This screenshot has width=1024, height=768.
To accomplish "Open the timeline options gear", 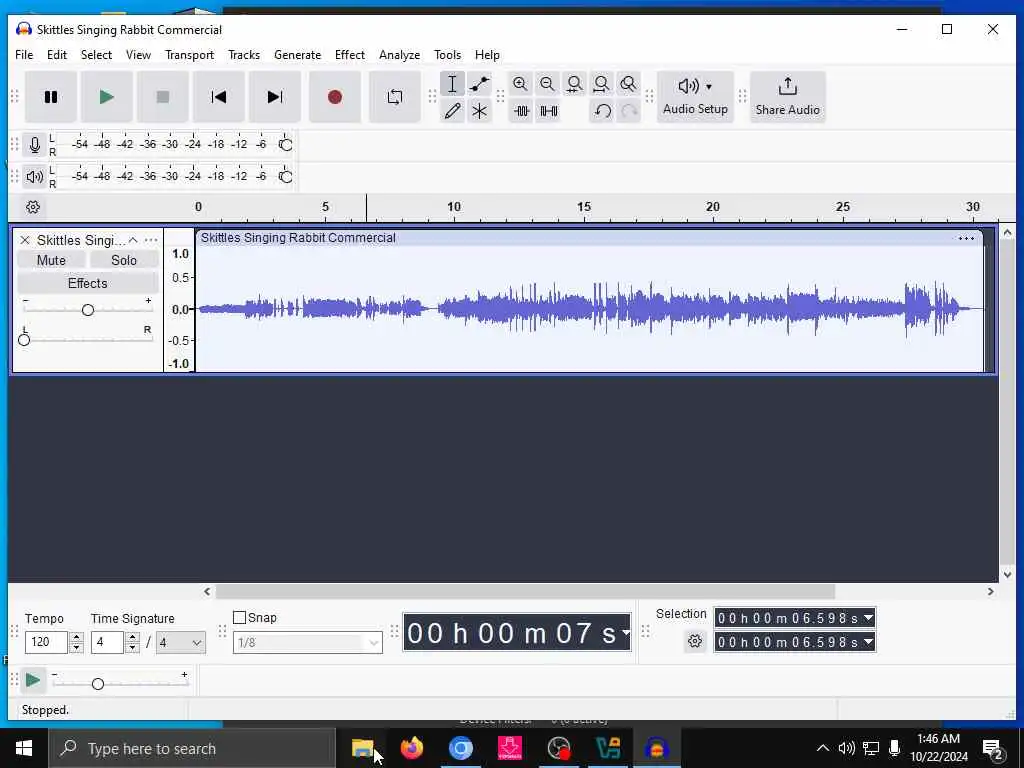I will pos(33,207).
